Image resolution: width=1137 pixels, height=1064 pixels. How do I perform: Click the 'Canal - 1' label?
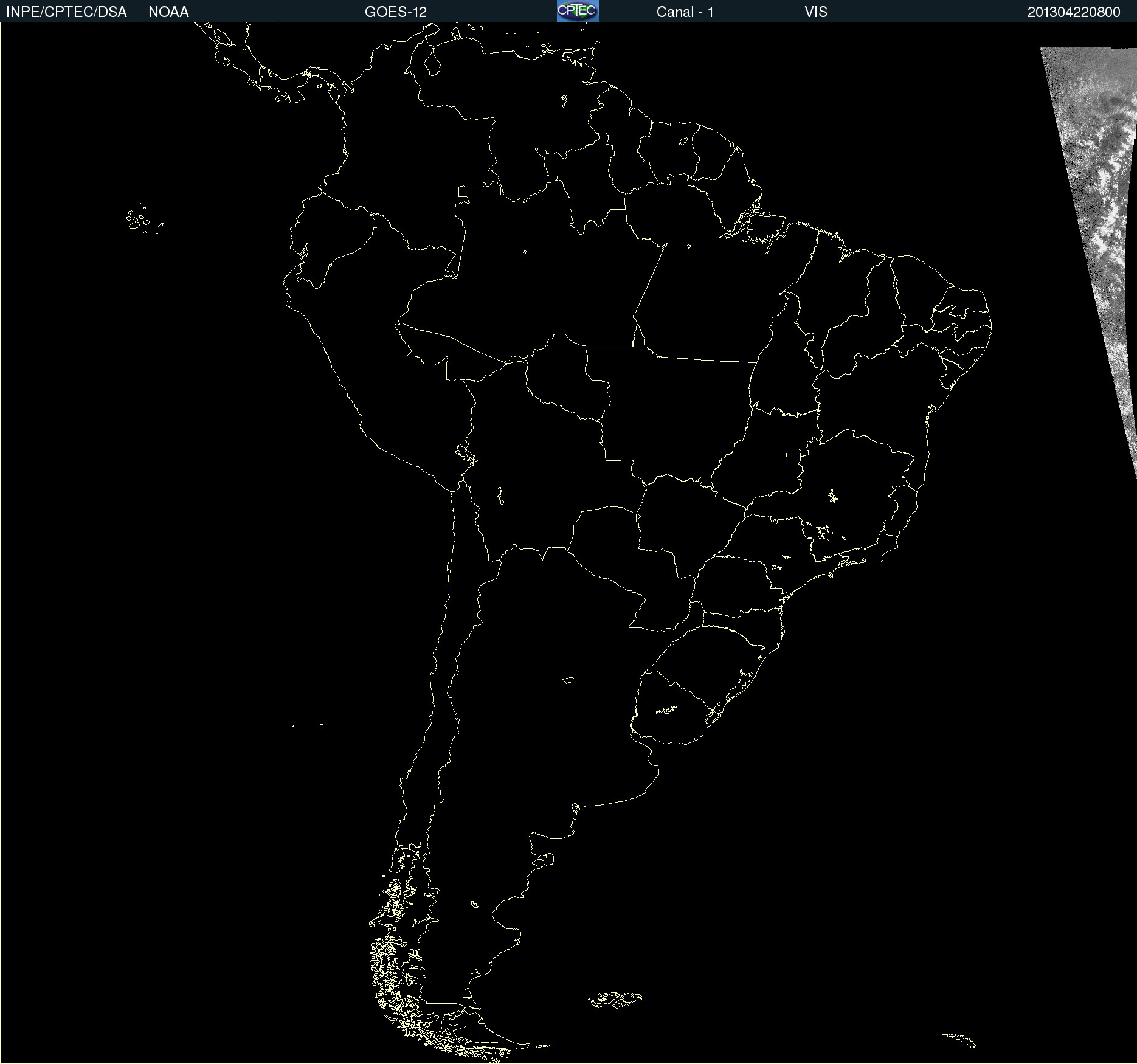click(685, 12)
